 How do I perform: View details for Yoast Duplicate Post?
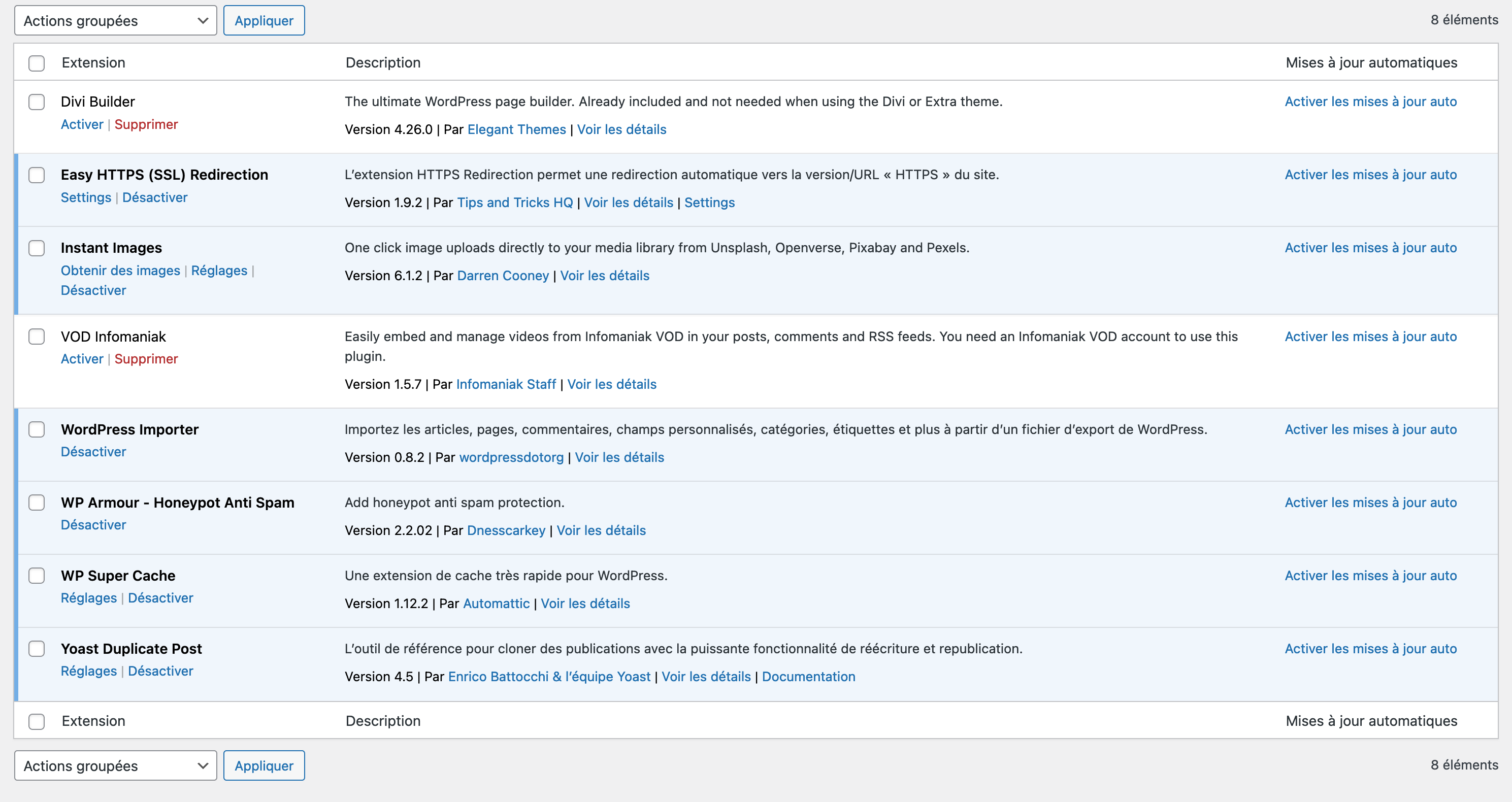tap(706, 677)
